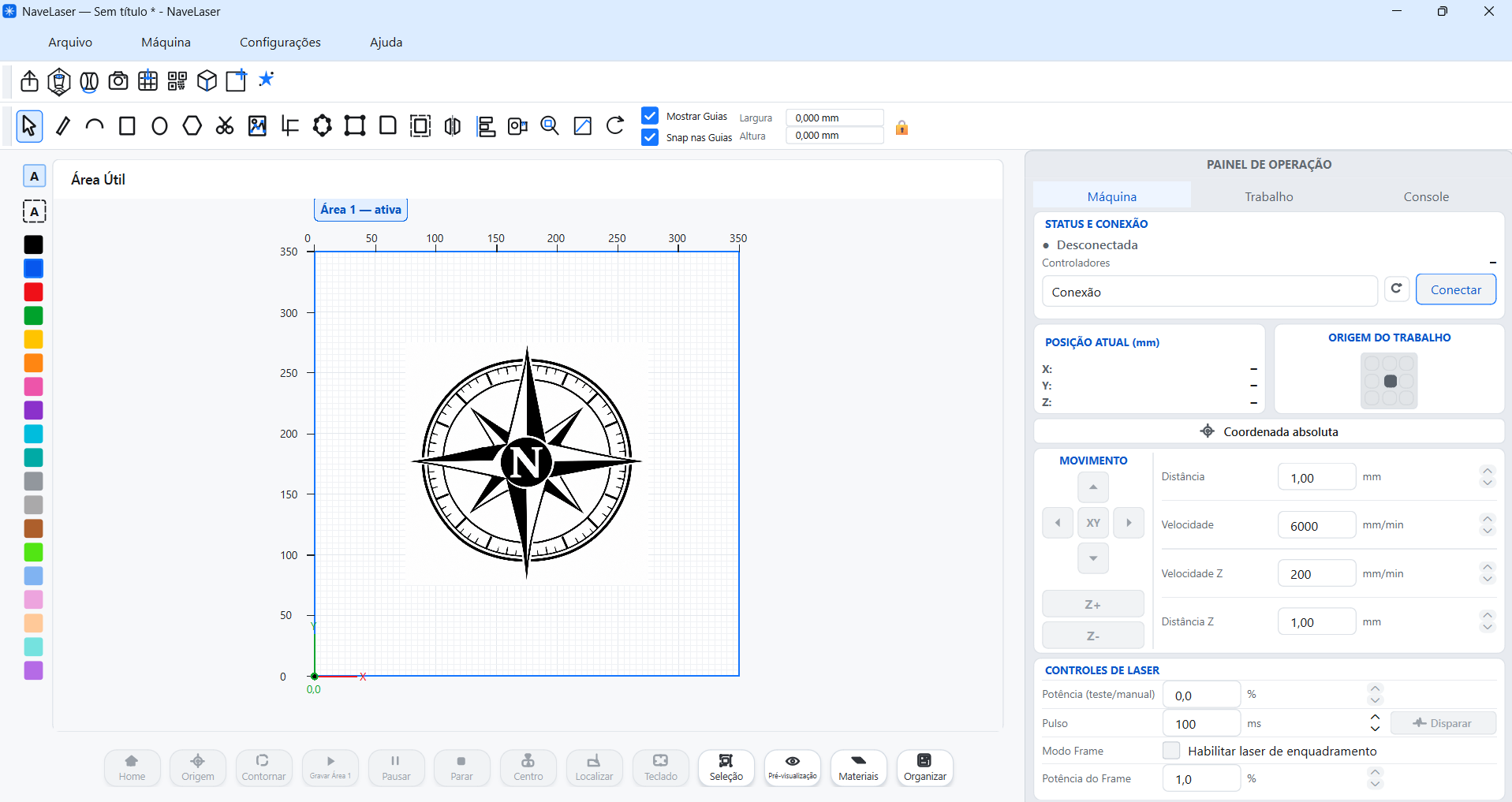Click the Organizar button
Image resolution: width=1512 pixels, height=802 pixels.
(x=924, y=768)
